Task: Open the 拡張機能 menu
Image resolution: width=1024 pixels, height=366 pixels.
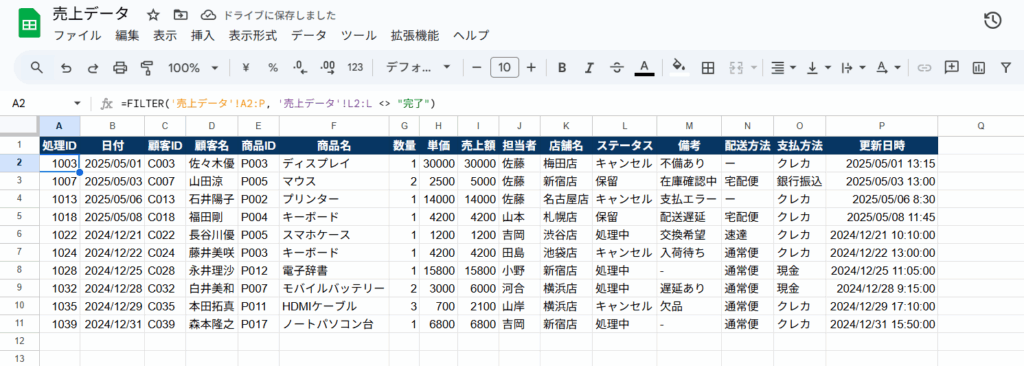Action: coord(415,35)
